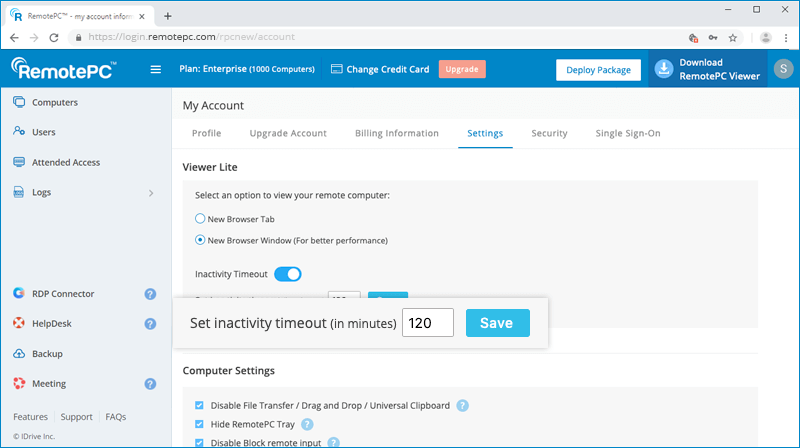Click the Computer Settings heading
The height and width of the screenshot is (448, 800).
[229, 371]
